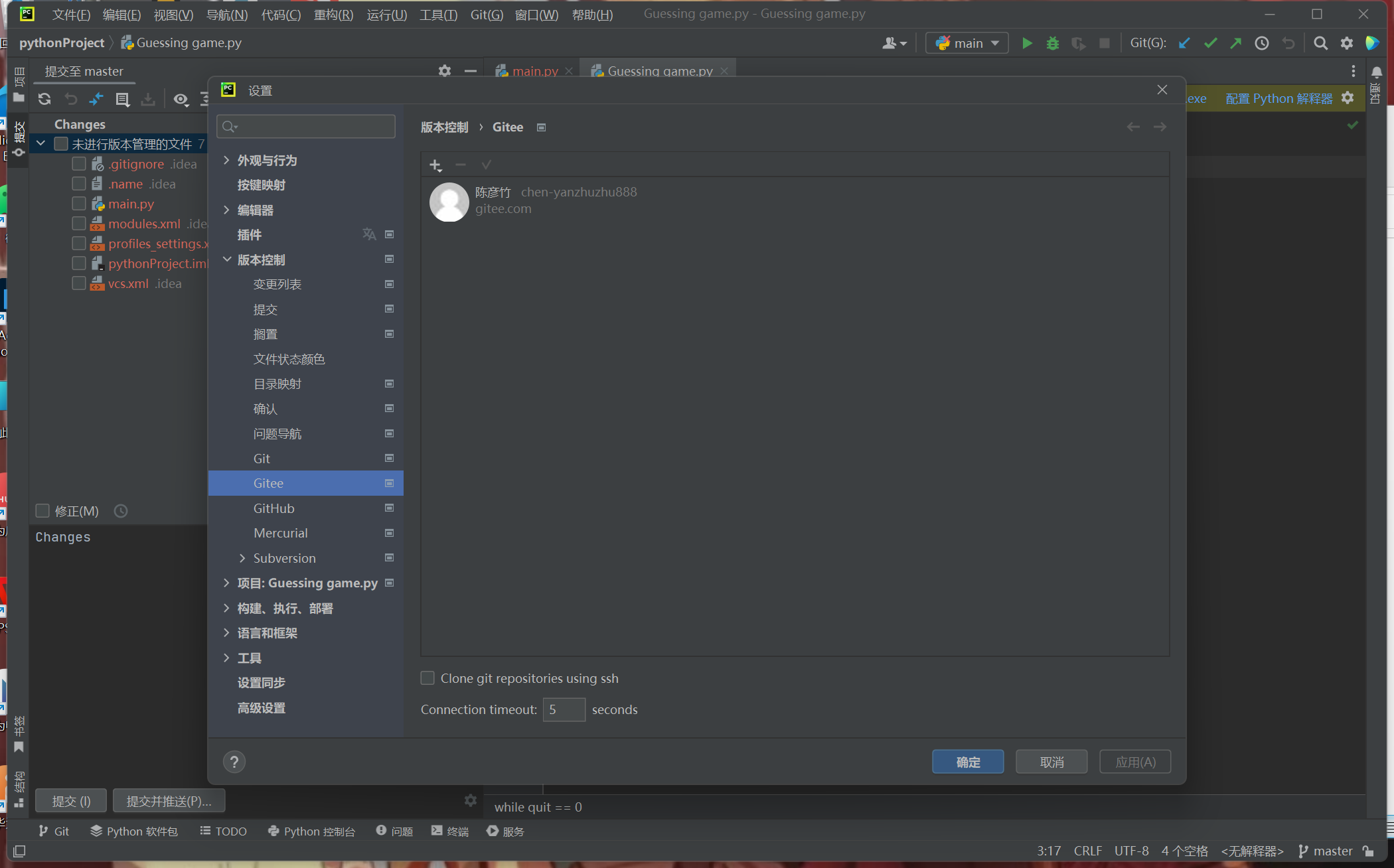Expand the 外观与行为 settings section
The width and height of the screenshot is (1394, 868).
point(226,161)
